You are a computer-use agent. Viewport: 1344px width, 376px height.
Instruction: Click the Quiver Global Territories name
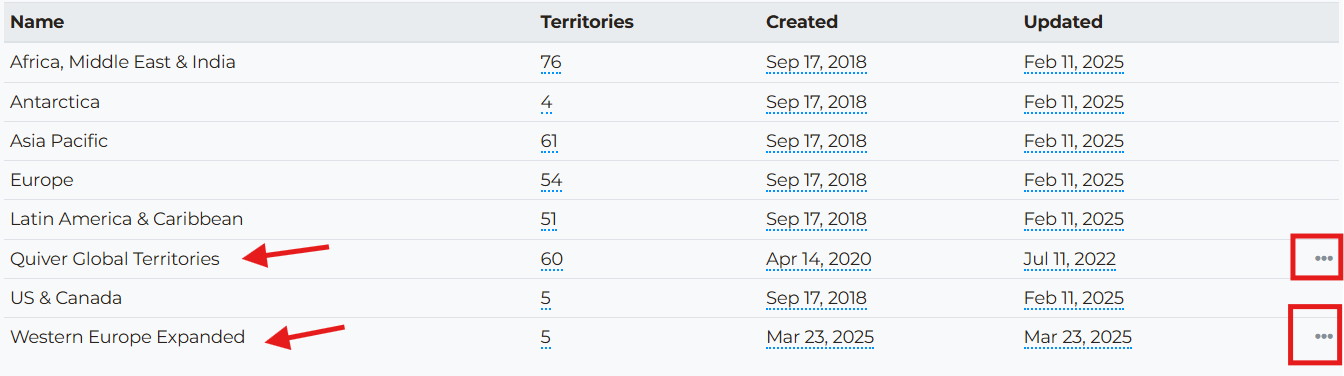(x=115, y=259)
